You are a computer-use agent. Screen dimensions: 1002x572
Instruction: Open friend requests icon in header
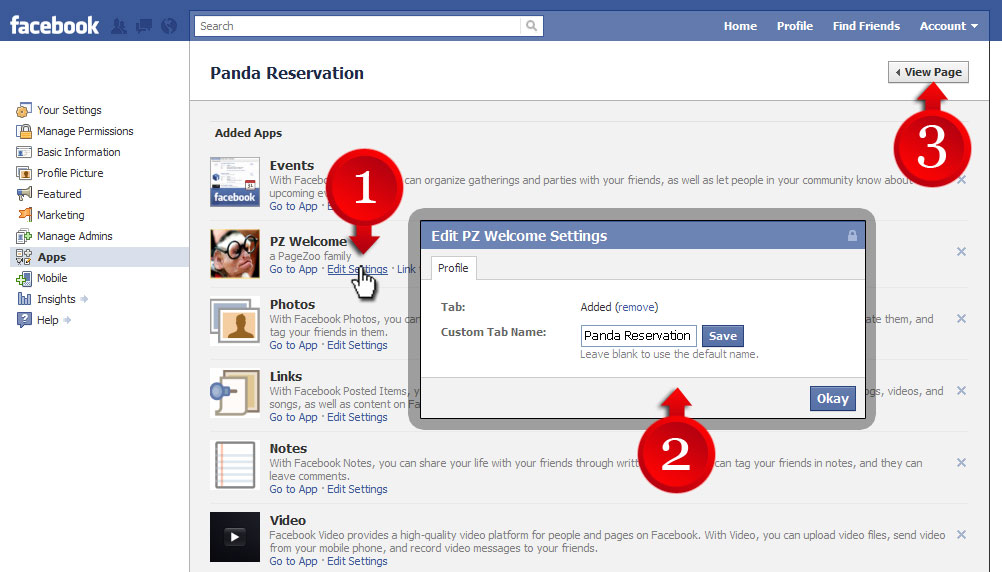(x=119, y=26)
